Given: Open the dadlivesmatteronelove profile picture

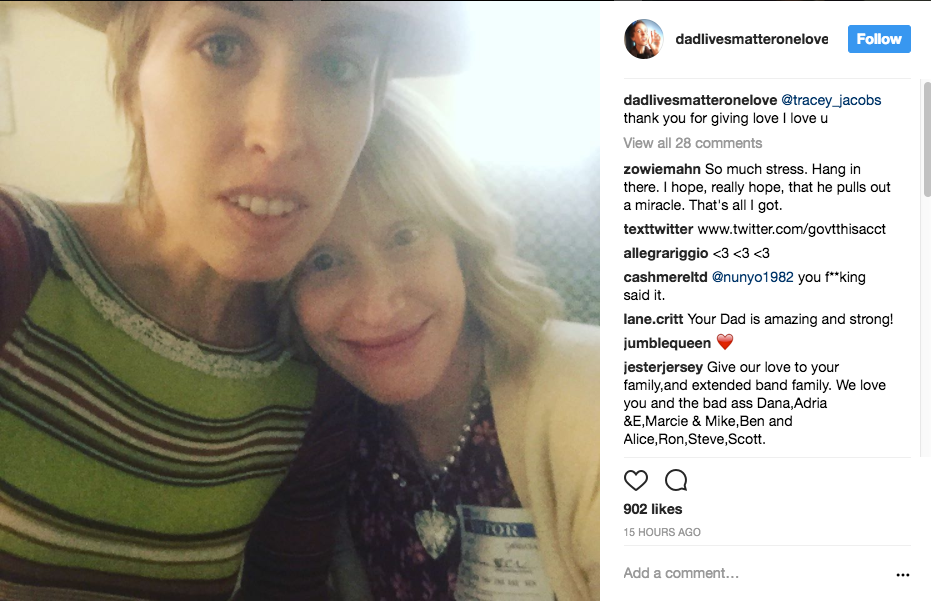Looking at the screenshot, I should [643, 39].
